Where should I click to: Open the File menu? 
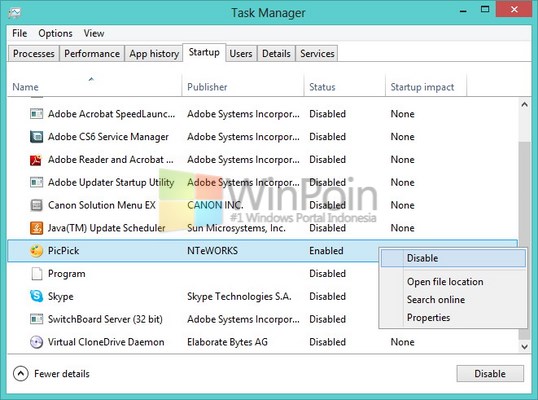[x=20, y=33]
